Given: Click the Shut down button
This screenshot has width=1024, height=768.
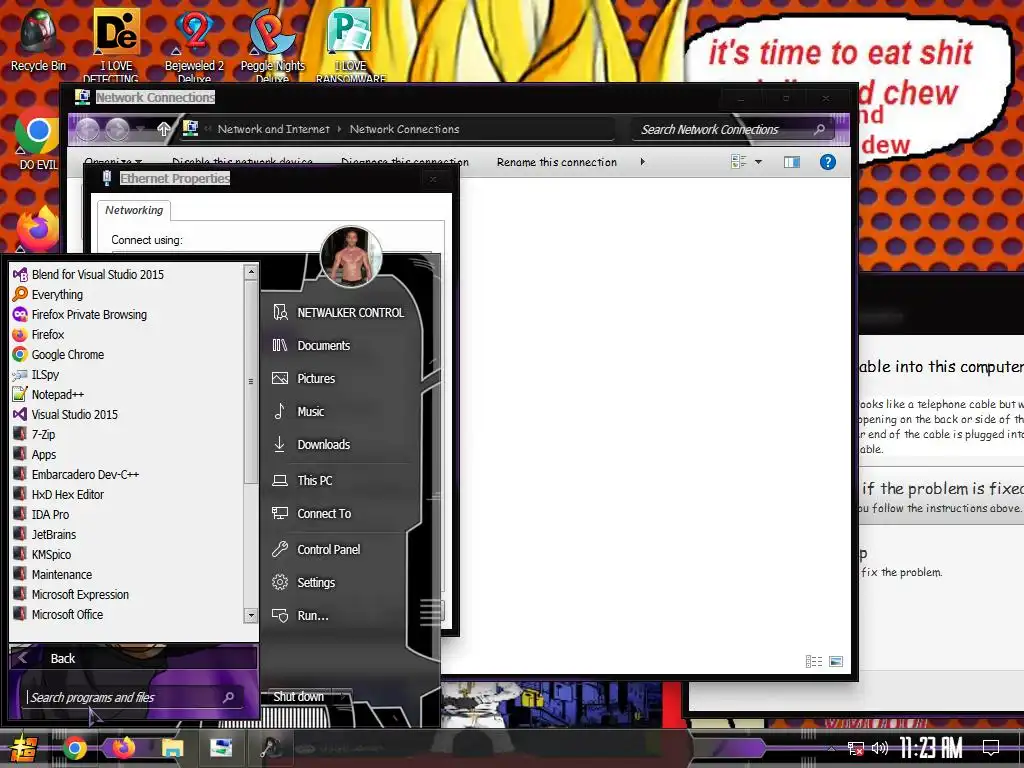Looking at the screenshot, I should coord(298,697).
